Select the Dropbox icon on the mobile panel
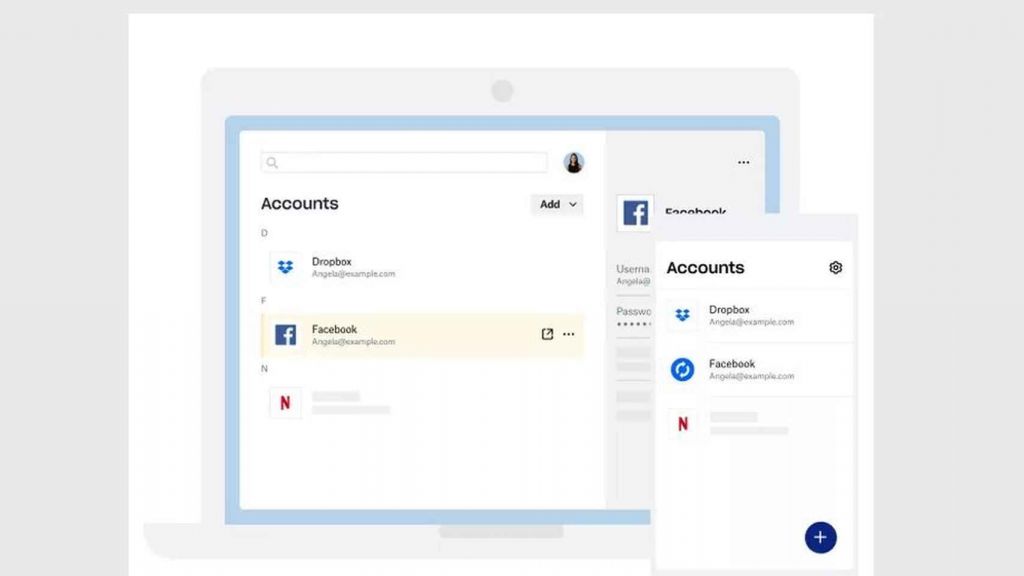The image size is (1024, 576). [681, 314]
